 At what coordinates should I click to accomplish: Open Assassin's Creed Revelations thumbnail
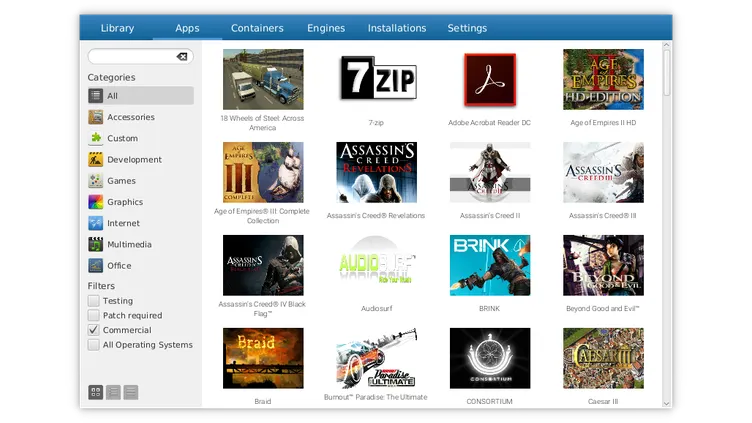click(x=376, y=172)
